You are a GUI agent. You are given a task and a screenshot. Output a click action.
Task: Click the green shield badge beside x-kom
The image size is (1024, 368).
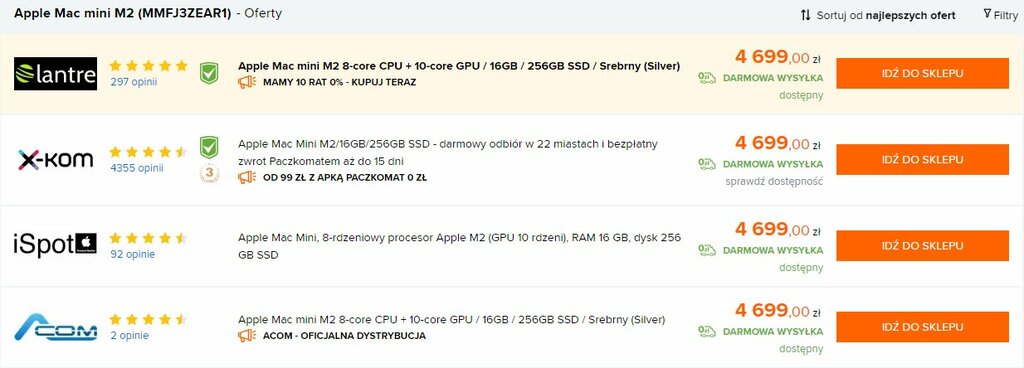tap(208, 147)
